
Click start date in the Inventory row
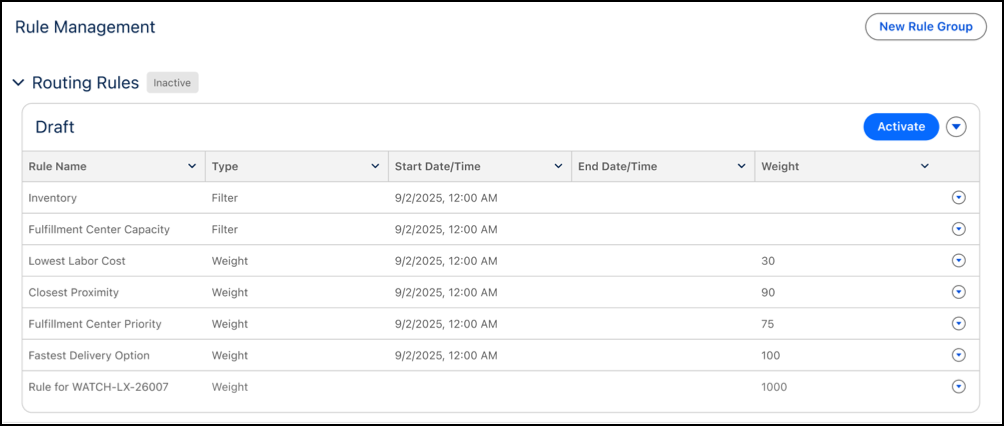446,198
